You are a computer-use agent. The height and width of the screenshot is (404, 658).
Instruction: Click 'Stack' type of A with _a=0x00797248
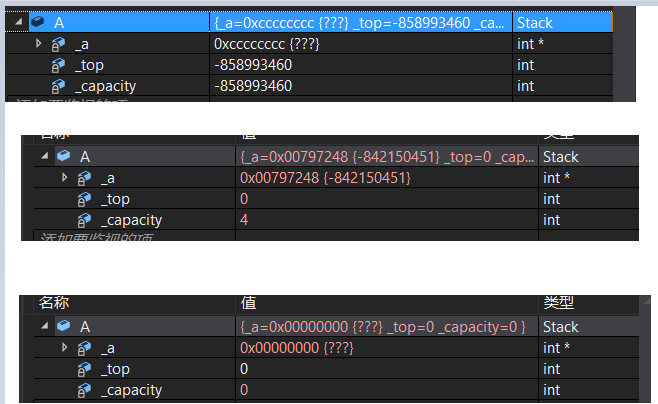[x=561, y=157]
